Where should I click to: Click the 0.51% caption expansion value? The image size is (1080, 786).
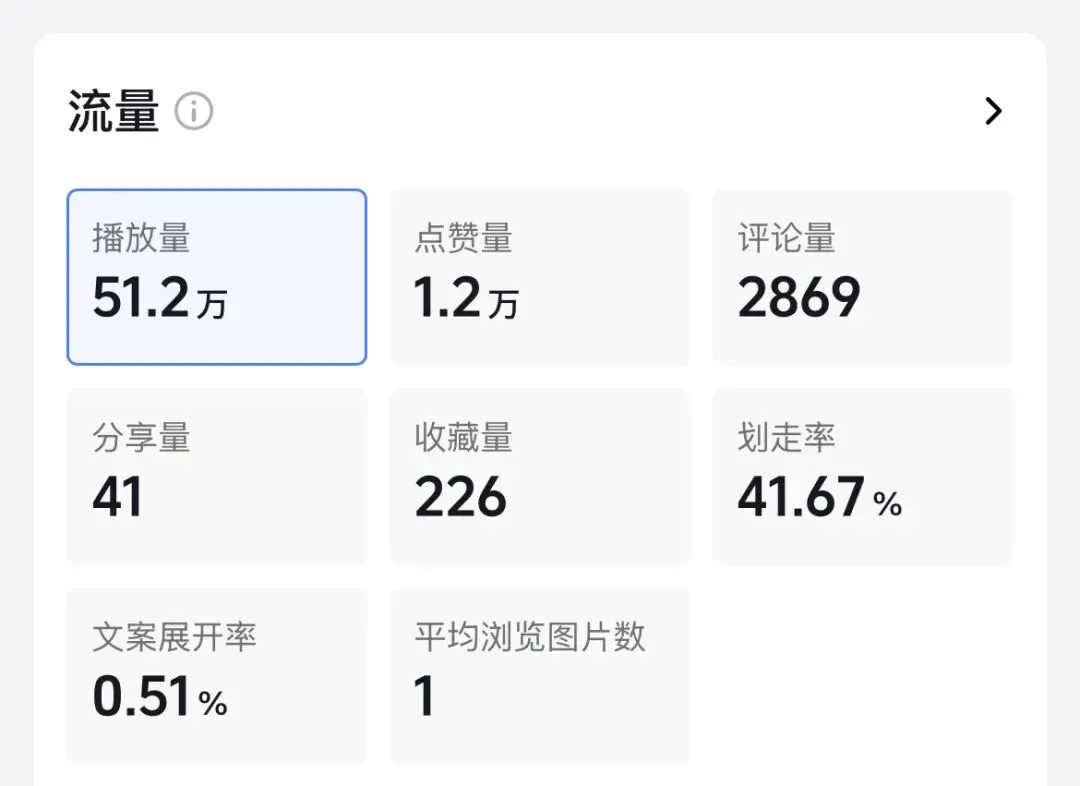point(160,698)
